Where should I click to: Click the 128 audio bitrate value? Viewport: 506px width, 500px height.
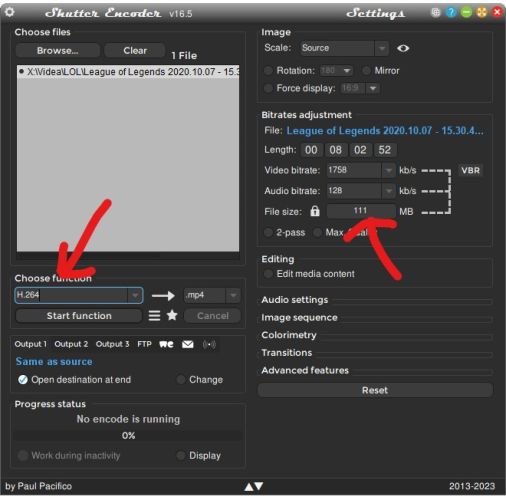click(x=335, y=191)
